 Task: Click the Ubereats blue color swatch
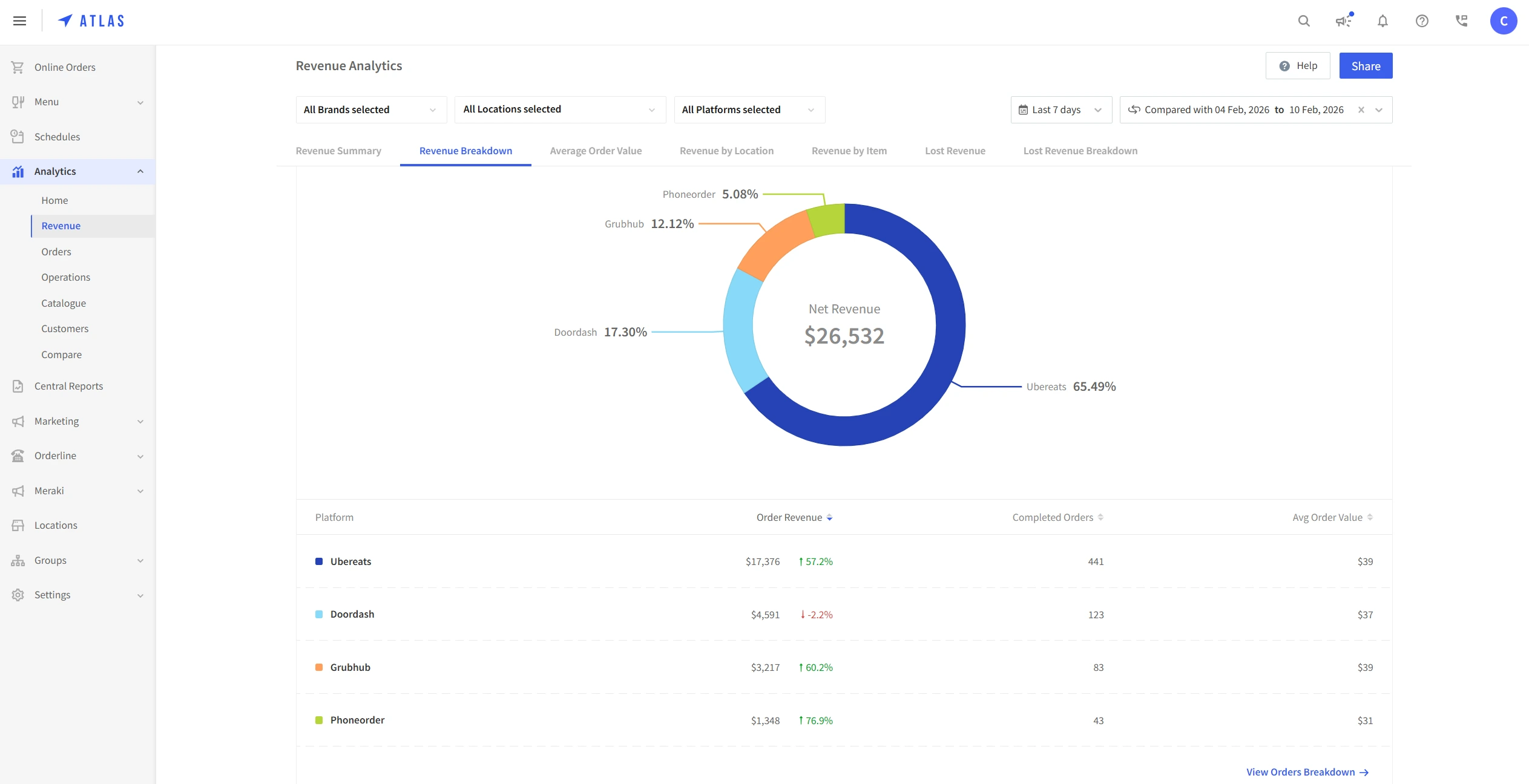(319, 562)
